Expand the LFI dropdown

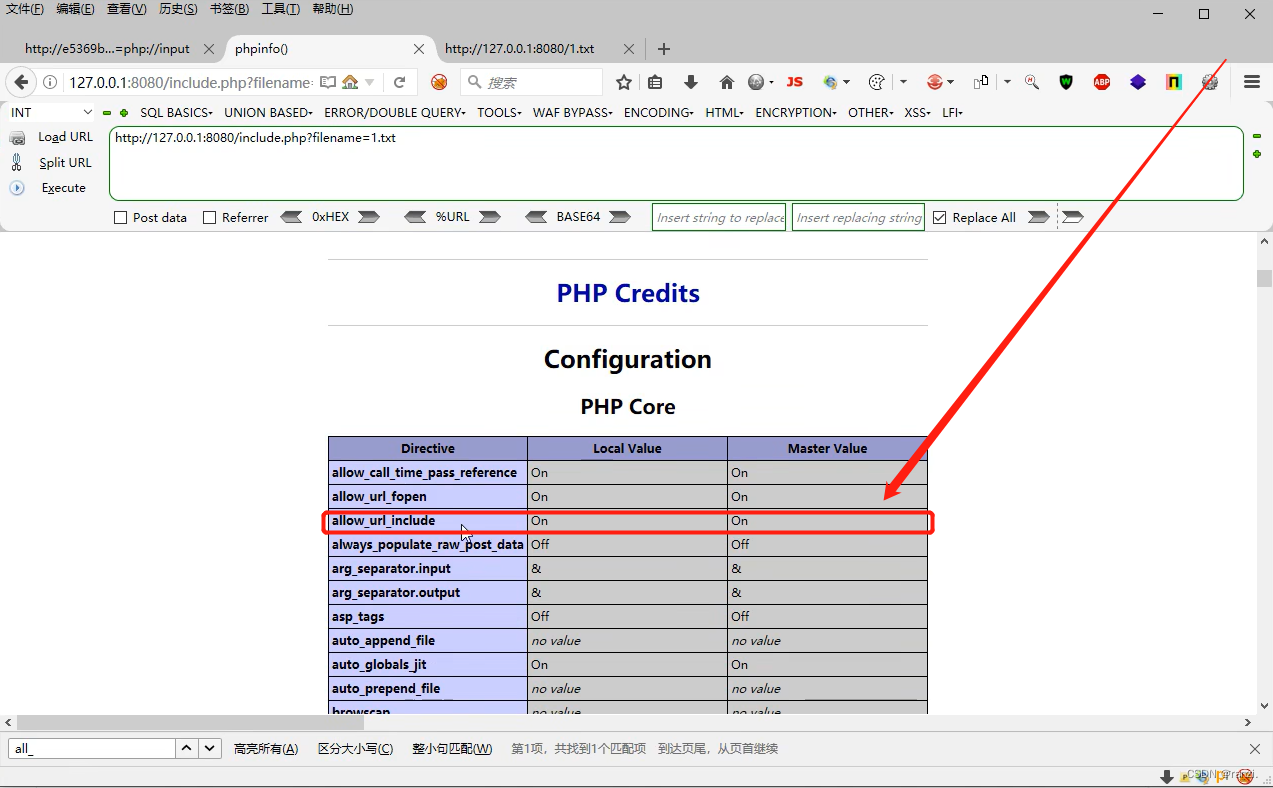tap(952, 112)
